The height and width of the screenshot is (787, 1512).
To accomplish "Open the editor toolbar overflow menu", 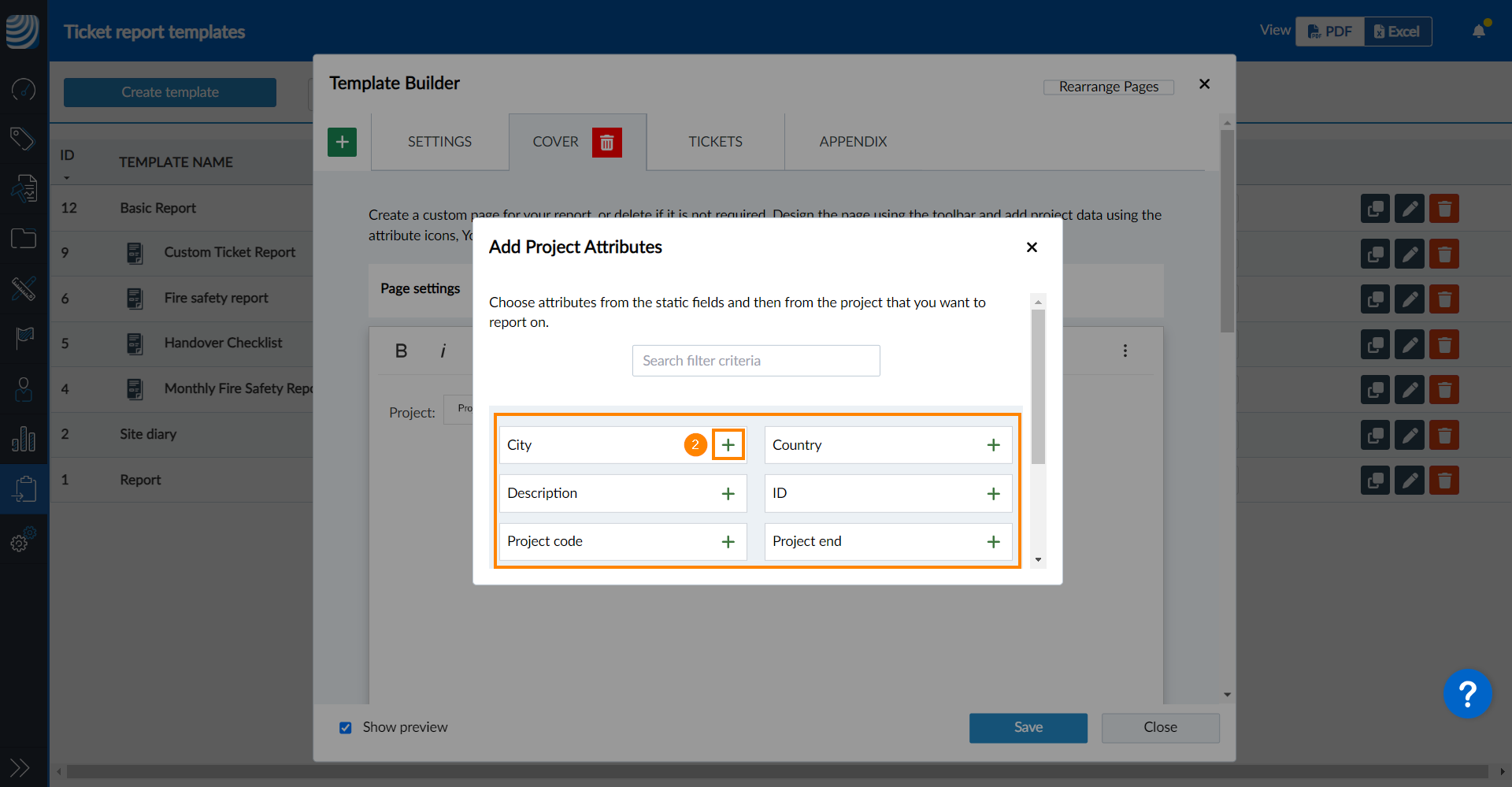I will pos(1125,351).
